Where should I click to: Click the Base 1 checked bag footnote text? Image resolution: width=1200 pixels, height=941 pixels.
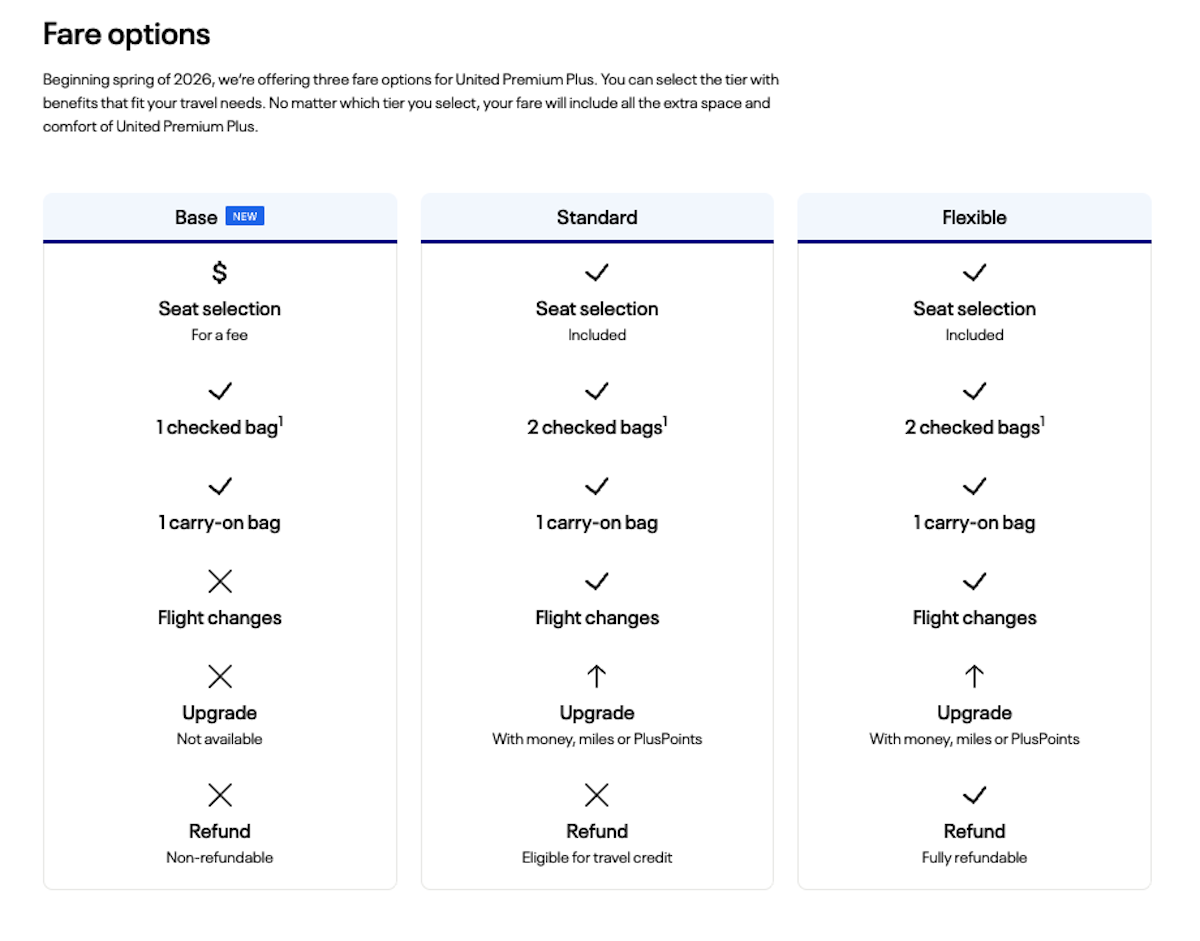(x=281, y=421)
